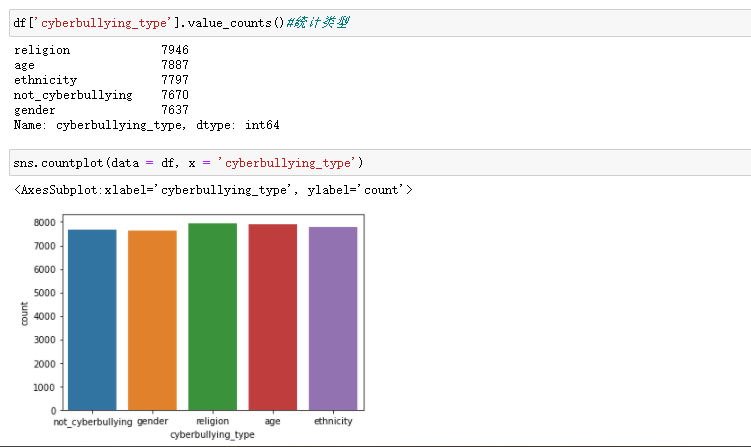Click the value_counts code cell
The width and height of the screenshot is (751, 447).
pyautogui.click(x=380, y=23)
